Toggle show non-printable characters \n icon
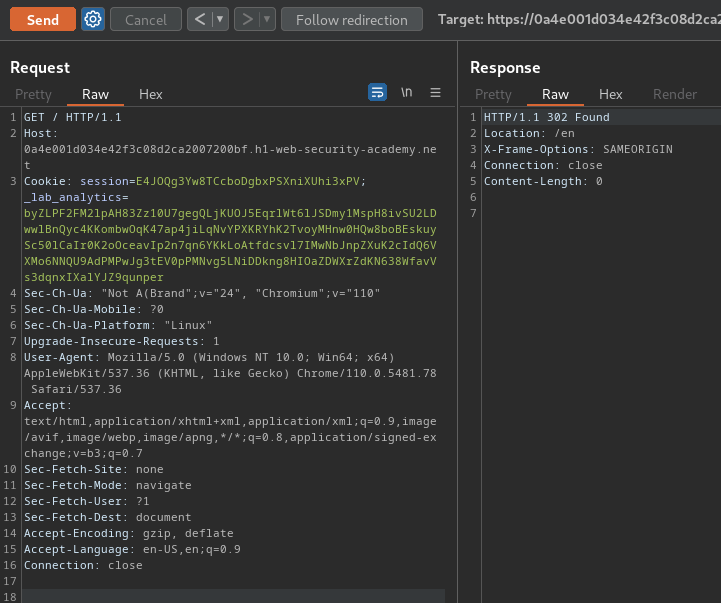Screen dimensions: 721x603 point(406,92)
